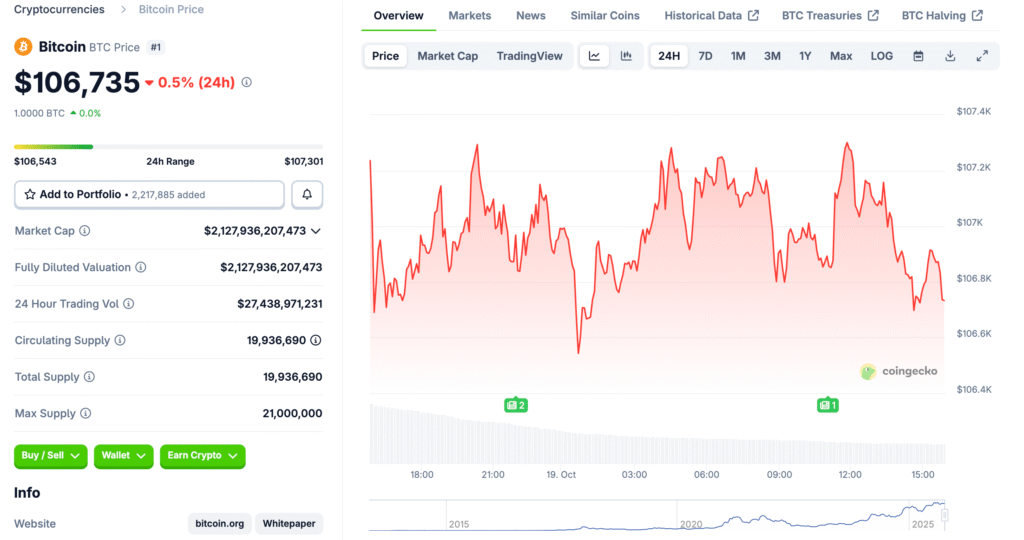Click the 24h Range progress bar

[x=168, y=147]
